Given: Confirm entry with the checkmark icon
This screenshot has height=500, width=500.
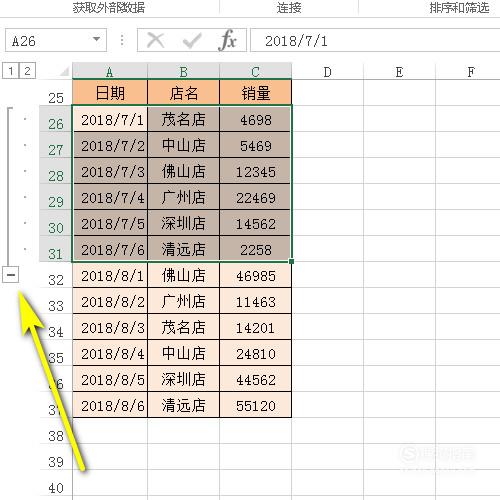Looking at the screenshot, I should pos(192,40).
